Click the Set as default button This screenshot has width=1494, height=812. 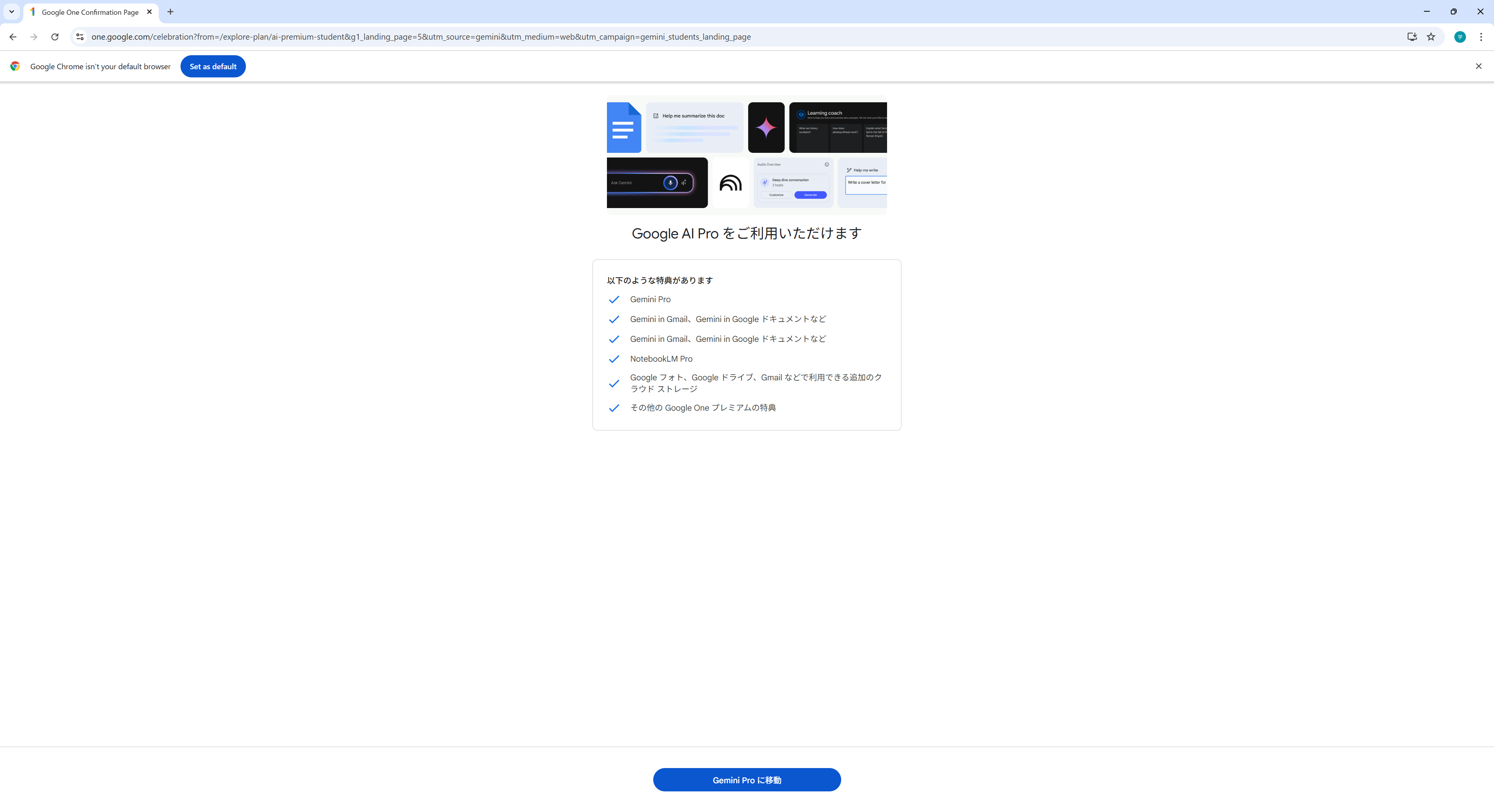point(213,66)
